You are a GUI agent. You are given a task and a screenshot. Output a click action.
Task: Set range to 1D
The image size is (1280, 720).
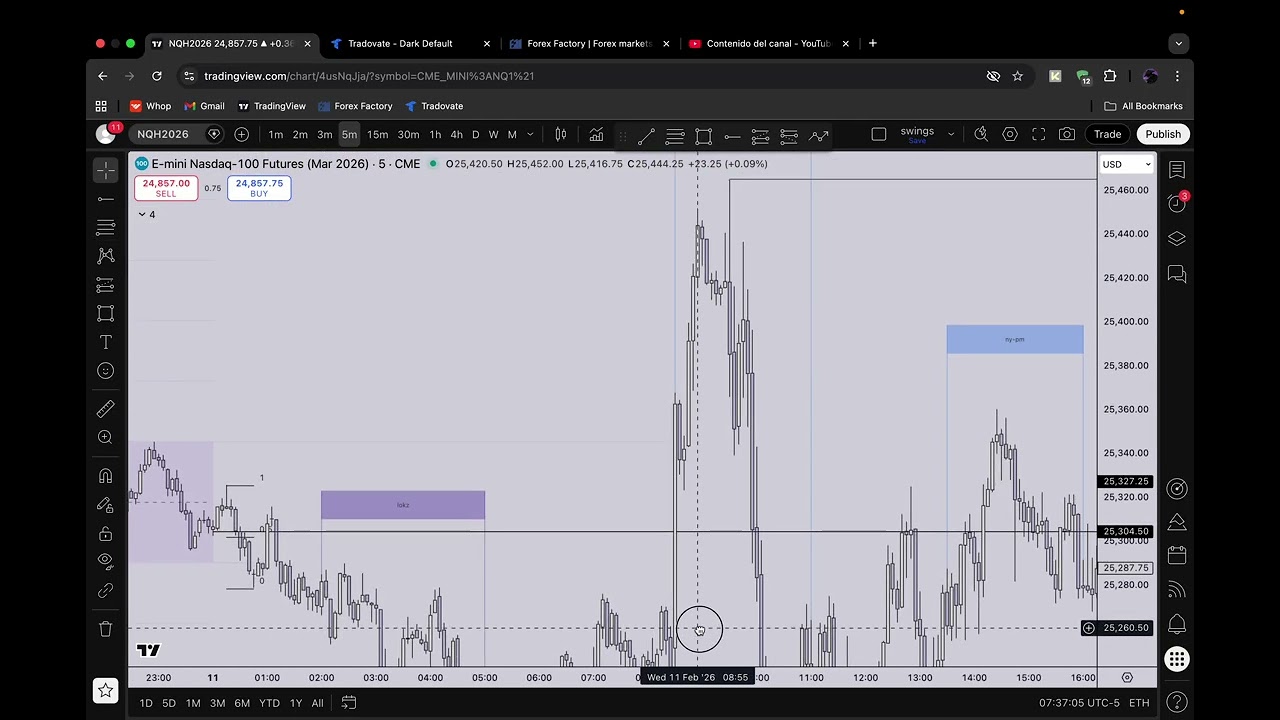click(146, 703)
